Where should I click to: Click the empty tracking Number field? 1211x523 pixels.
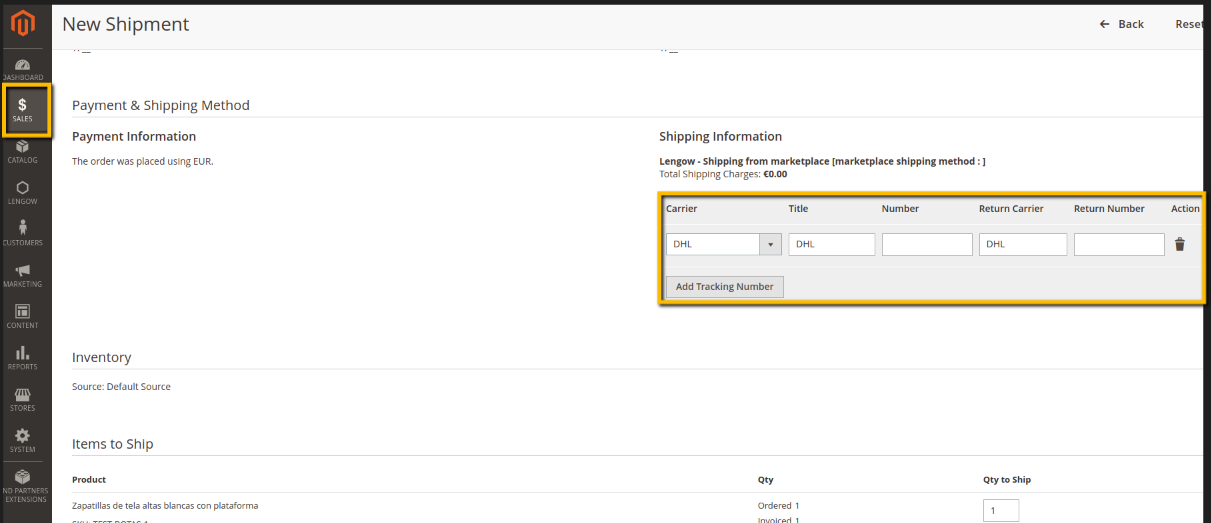point(926,244)
